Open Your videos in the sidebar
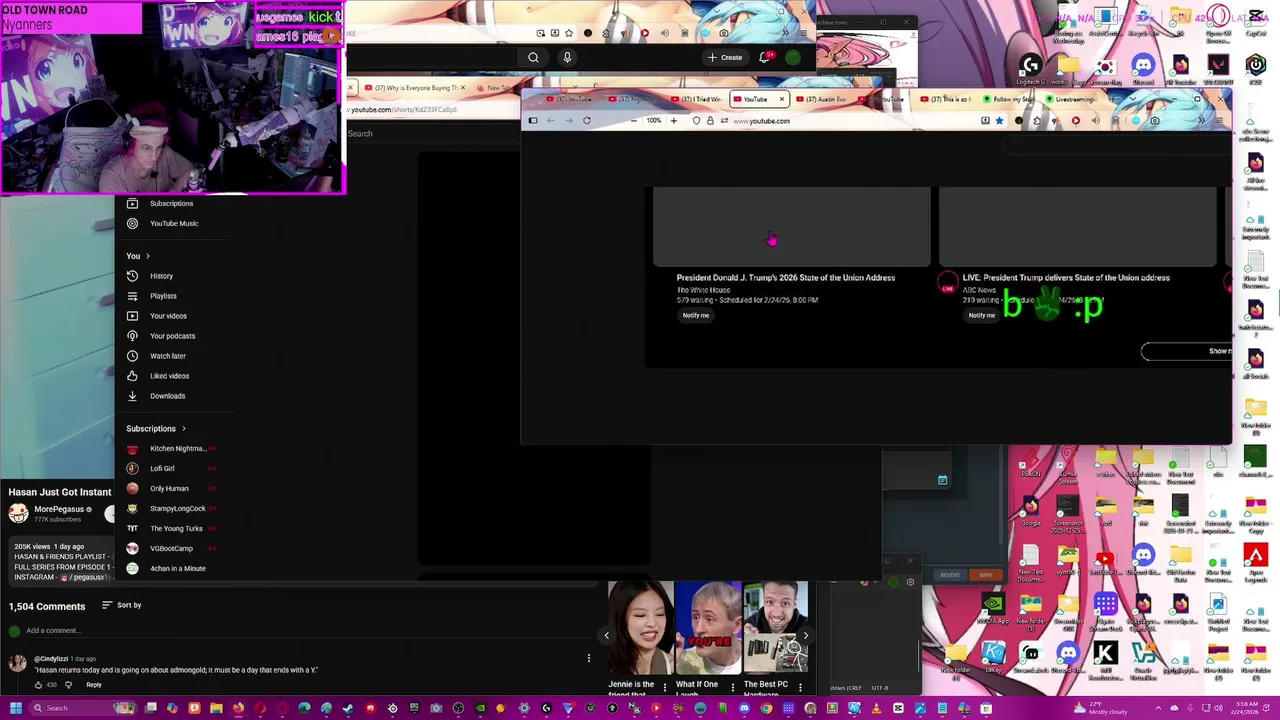 pos(168,316)
